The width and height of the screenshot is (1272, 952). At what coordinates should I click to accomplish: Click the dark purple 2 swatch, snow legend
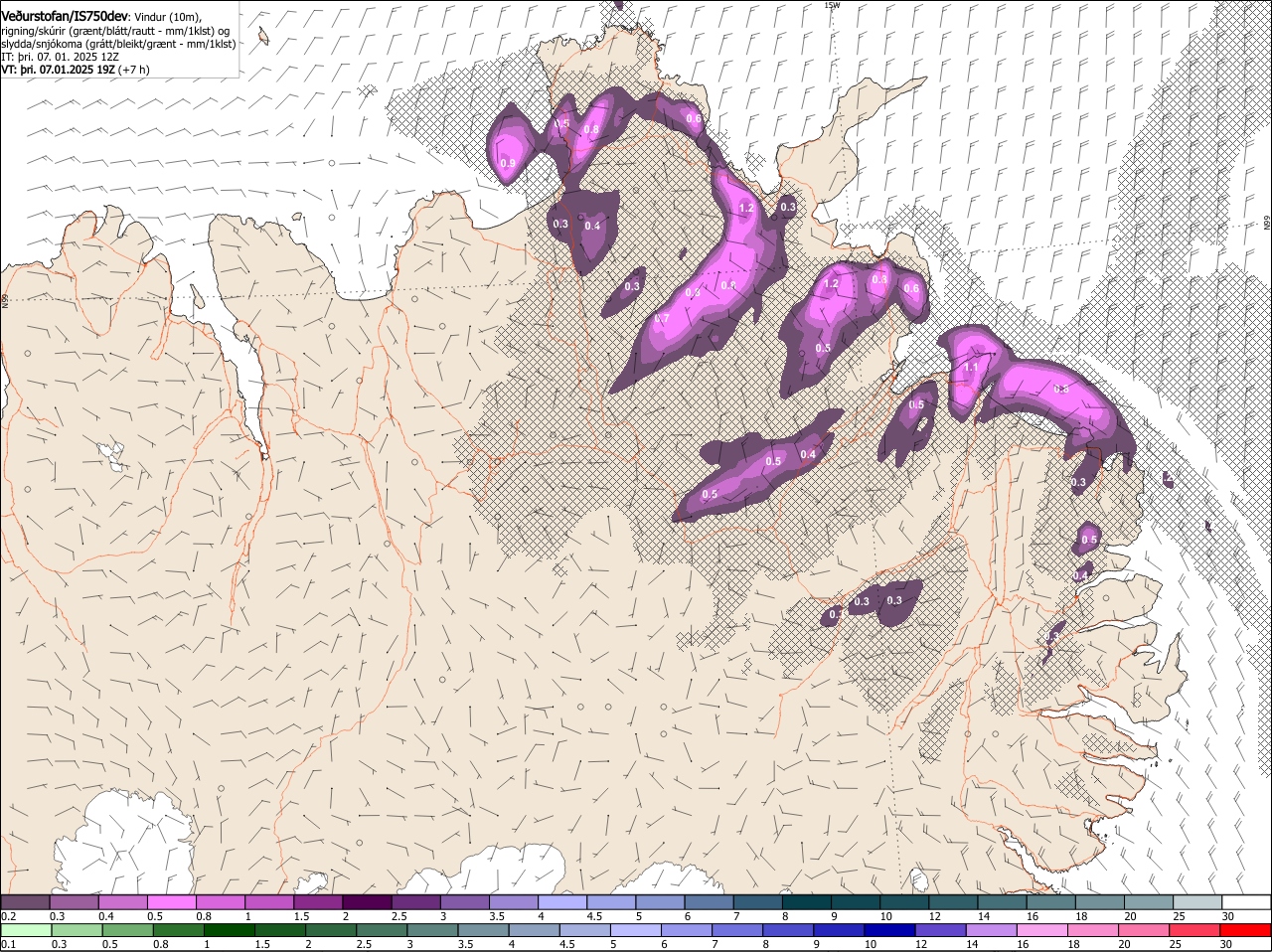367,902
